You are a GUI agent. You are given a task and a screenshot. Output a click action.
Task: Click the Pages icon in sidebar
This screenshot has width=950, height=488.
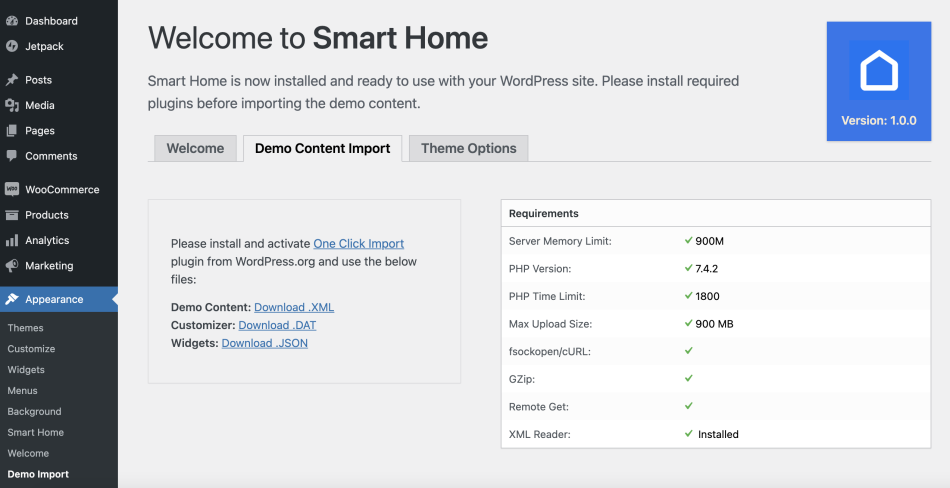(x=12, y=131)
